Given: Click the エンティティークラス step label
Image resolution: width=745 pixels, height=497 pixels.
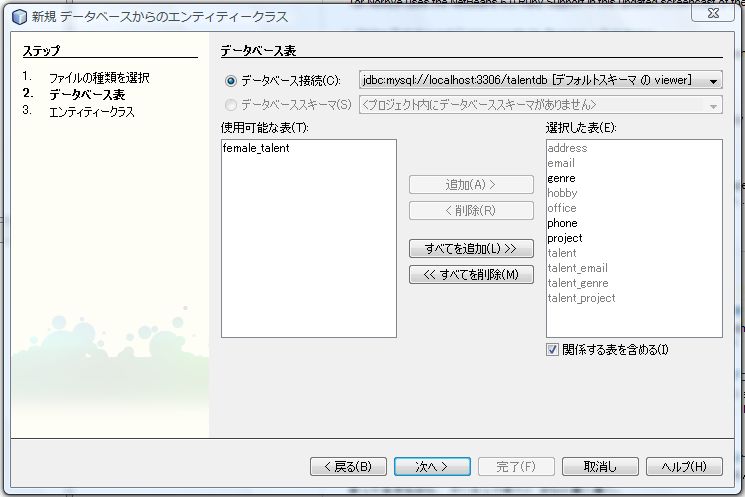Looking at the screenshot, I should [x=91, y=111].
